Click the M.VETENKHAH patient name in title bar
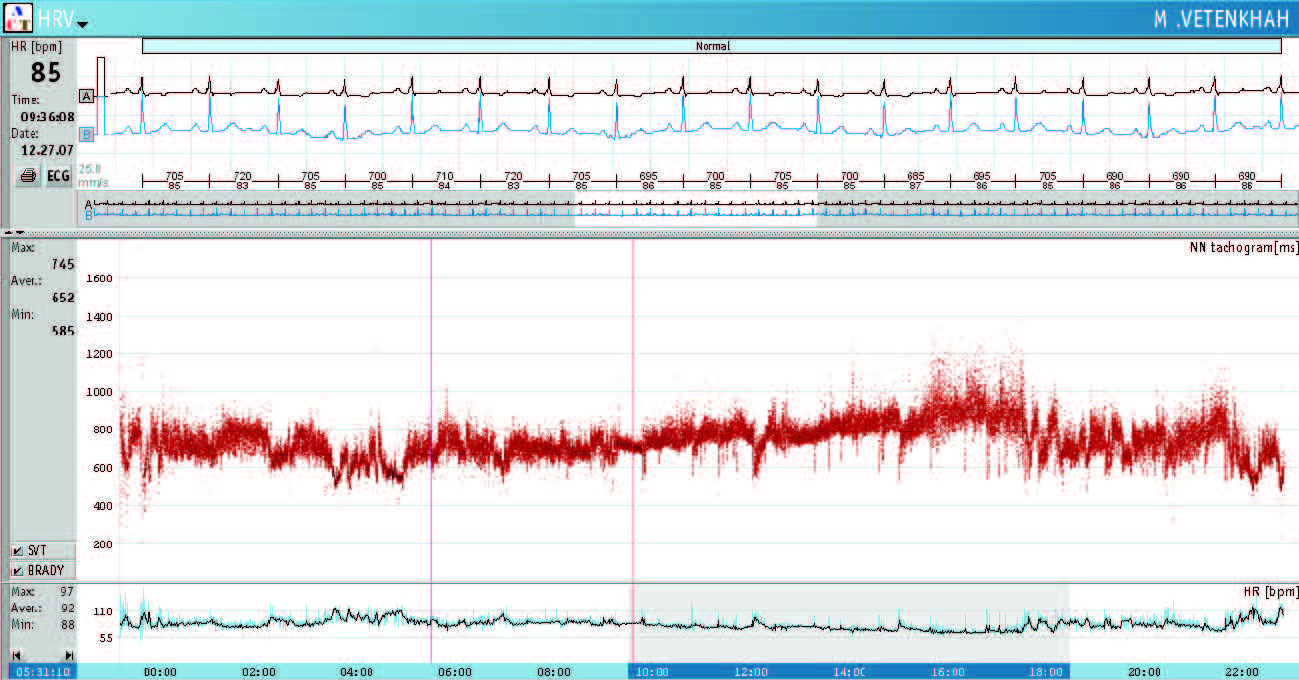 1220,19
